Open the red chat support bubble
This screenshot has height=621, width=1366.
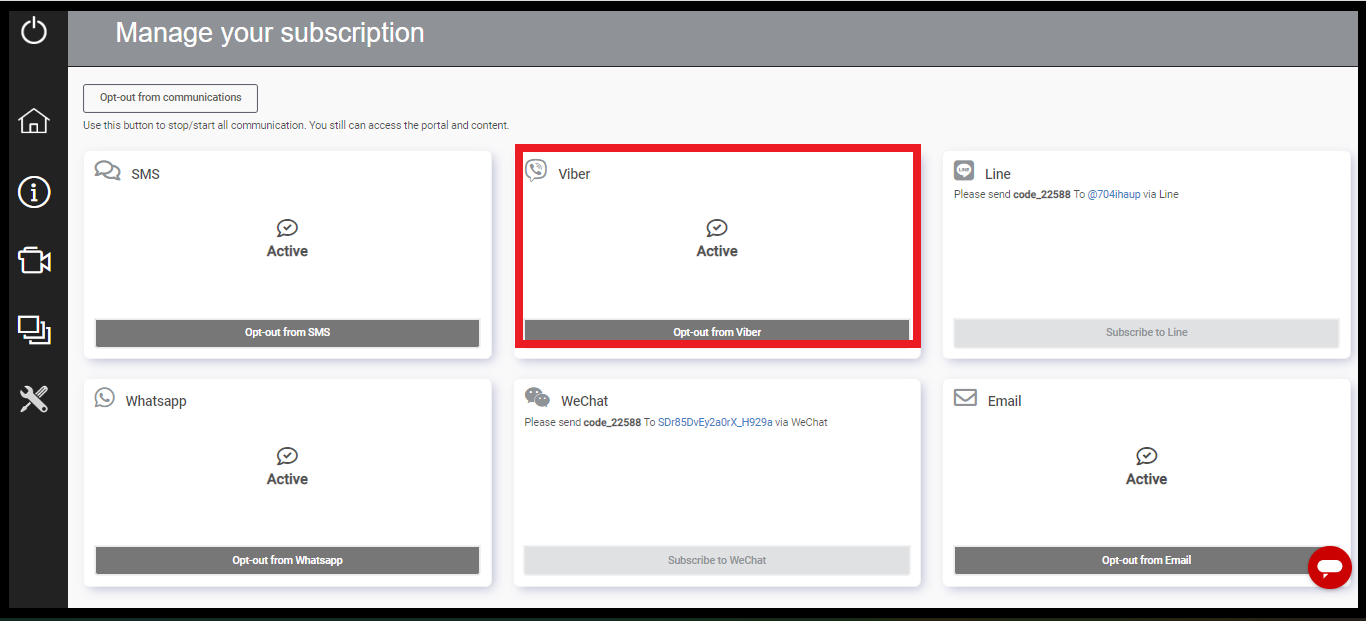click(x=1329, y=568)
